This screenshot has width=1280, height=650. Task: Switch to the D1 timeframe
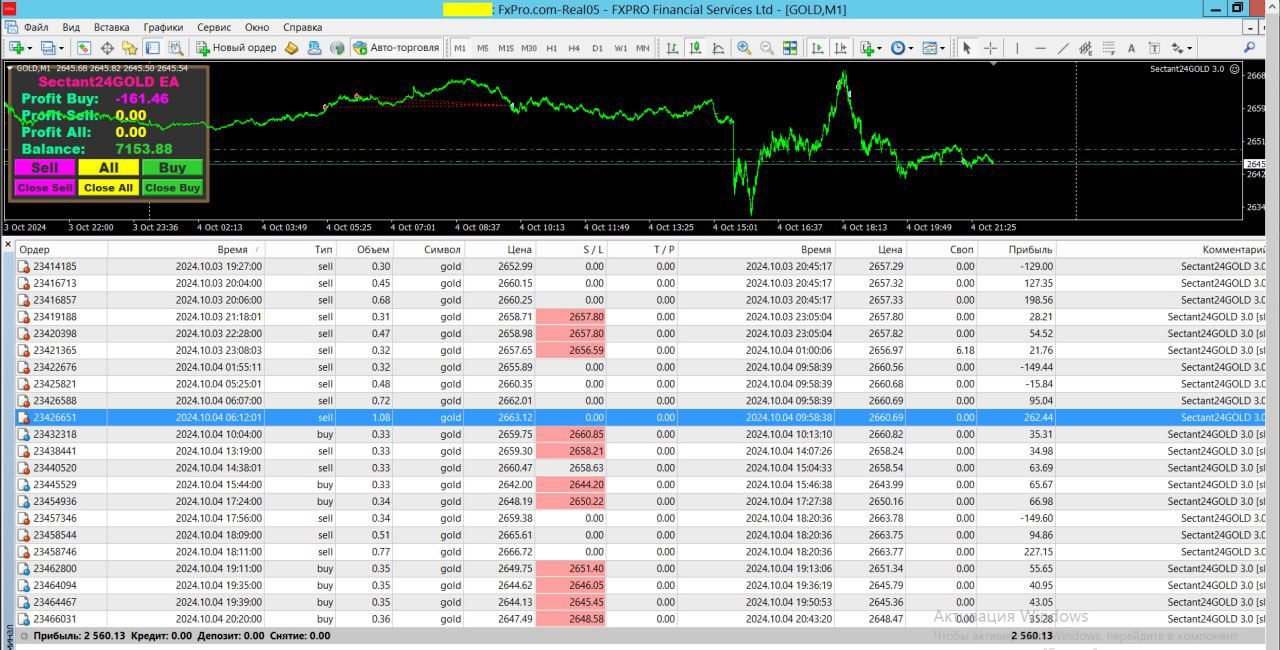[x=597, y=48]
